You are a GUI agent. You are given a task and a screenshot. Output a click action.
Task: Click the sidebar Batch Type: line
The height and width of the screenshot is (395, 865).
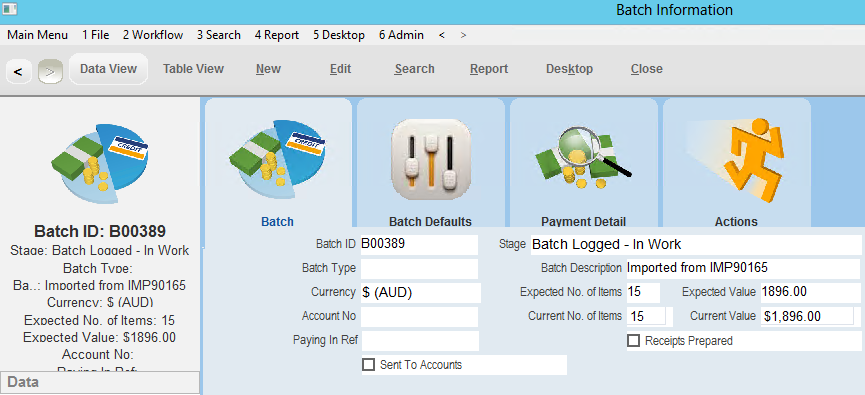pos(98,269)
